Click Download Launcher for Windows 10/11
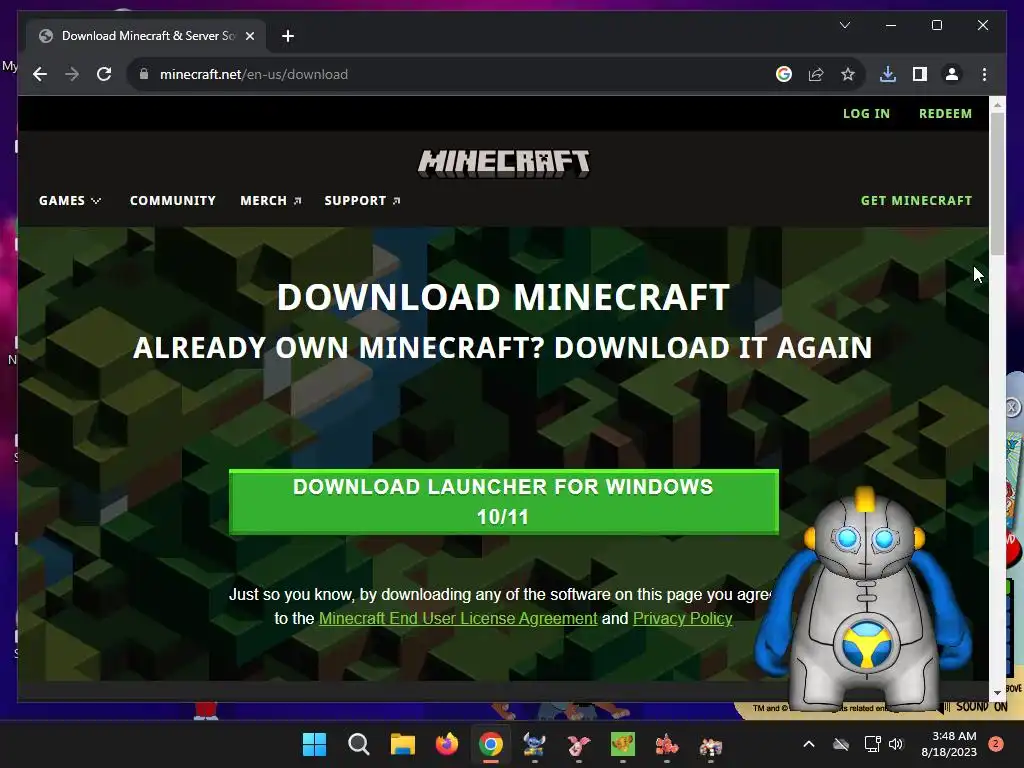The image size is (1024, 768). 504,502
